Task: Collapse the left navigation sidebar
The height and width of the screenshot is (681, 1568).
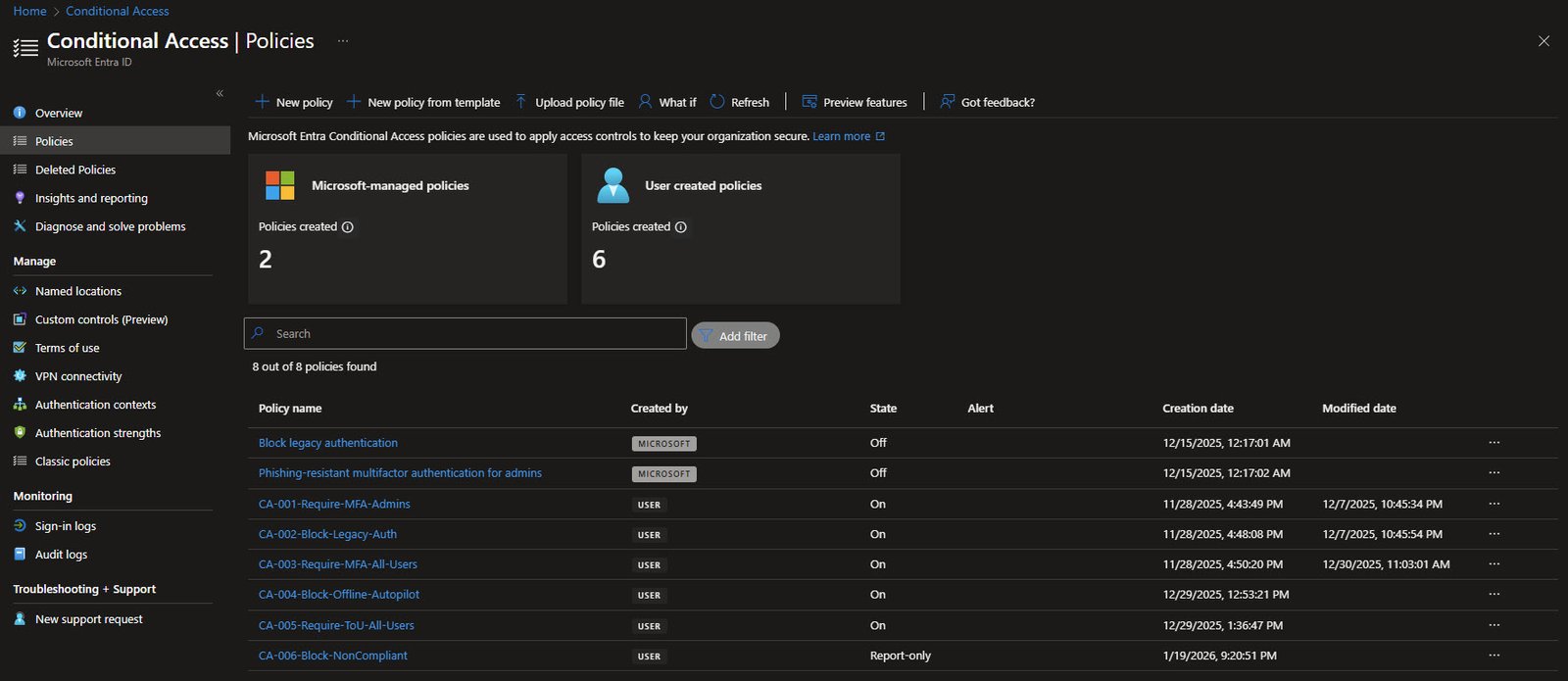Action: [x=220, y=94]
